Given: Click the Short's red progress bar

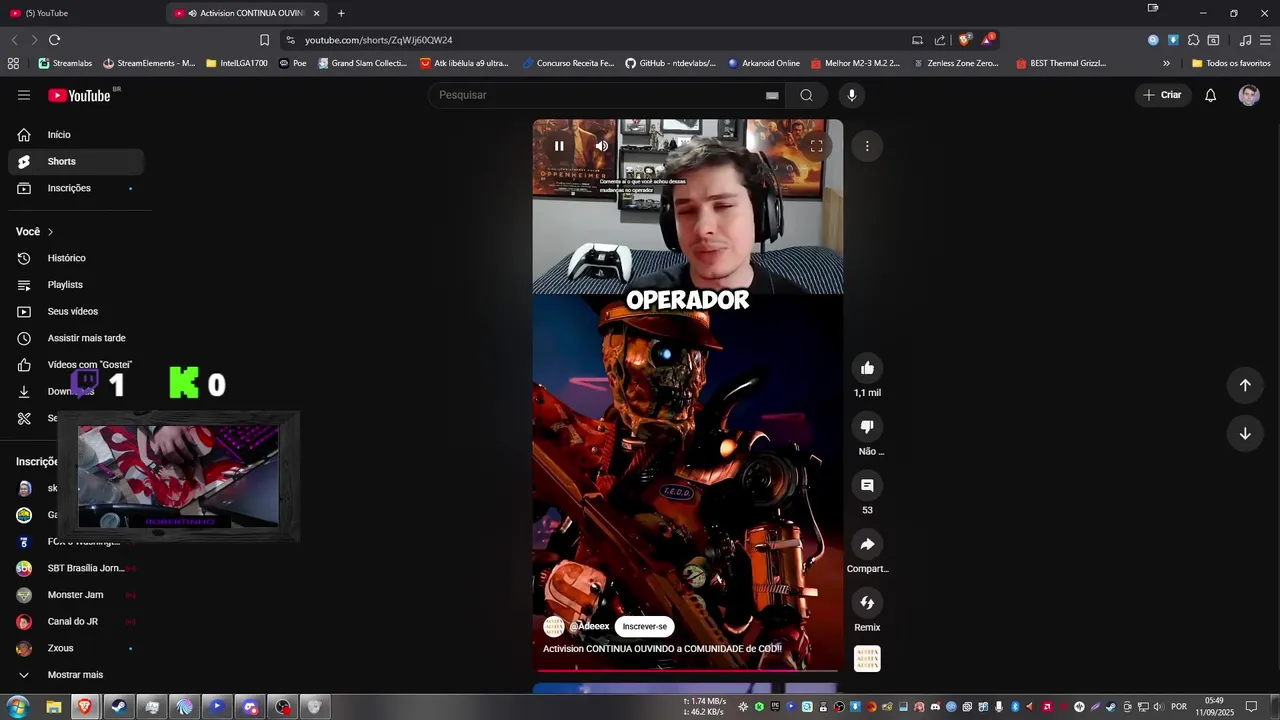Looking at the screenshot, I should tap(687, 670).
